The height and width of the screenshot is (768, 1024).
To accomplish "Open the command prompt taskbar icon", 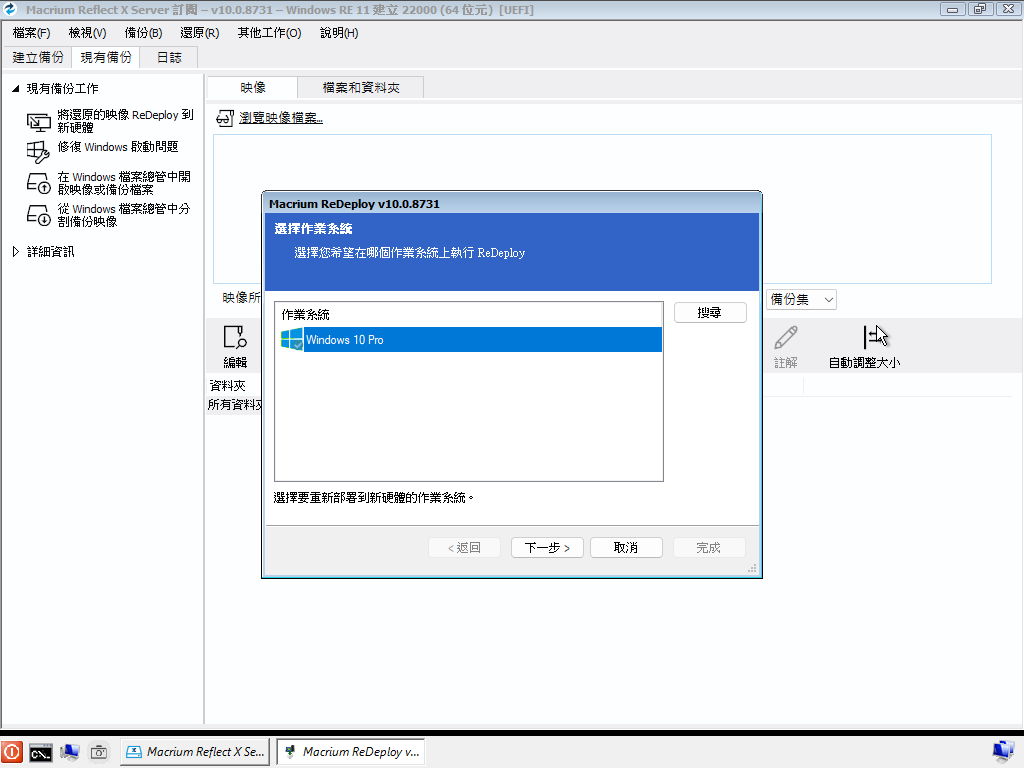I will 41,752.
